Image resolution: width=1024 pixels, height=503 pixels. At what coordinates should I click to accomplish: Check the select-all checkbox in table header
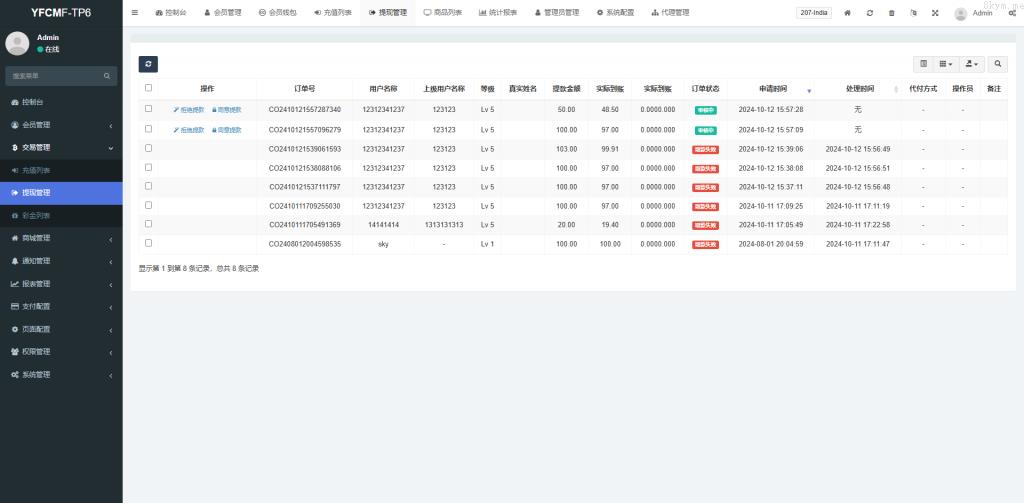tap(149, 88)
